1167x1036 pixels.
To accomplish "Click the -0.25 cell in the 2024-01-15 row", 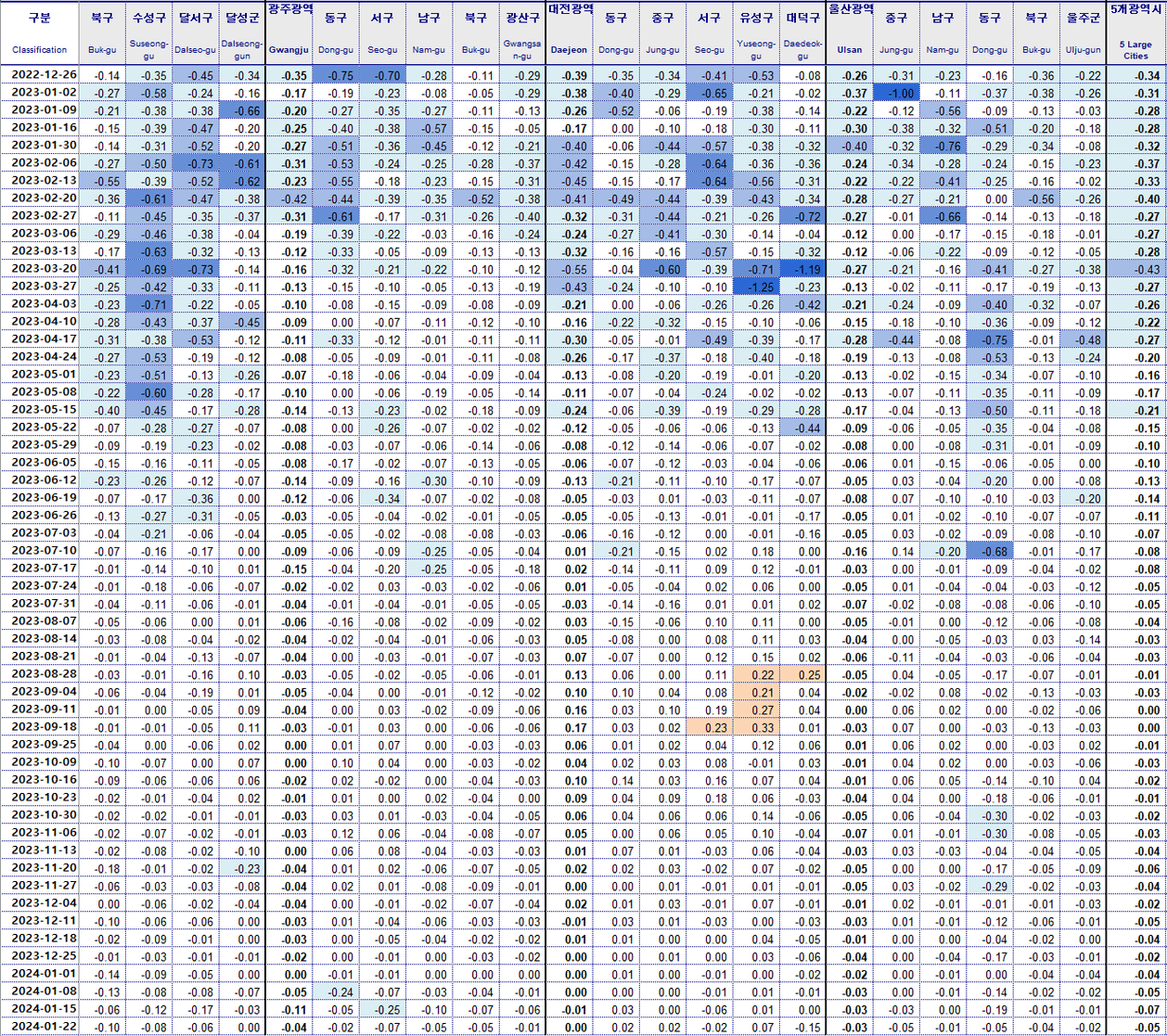I will (381, 1009).
